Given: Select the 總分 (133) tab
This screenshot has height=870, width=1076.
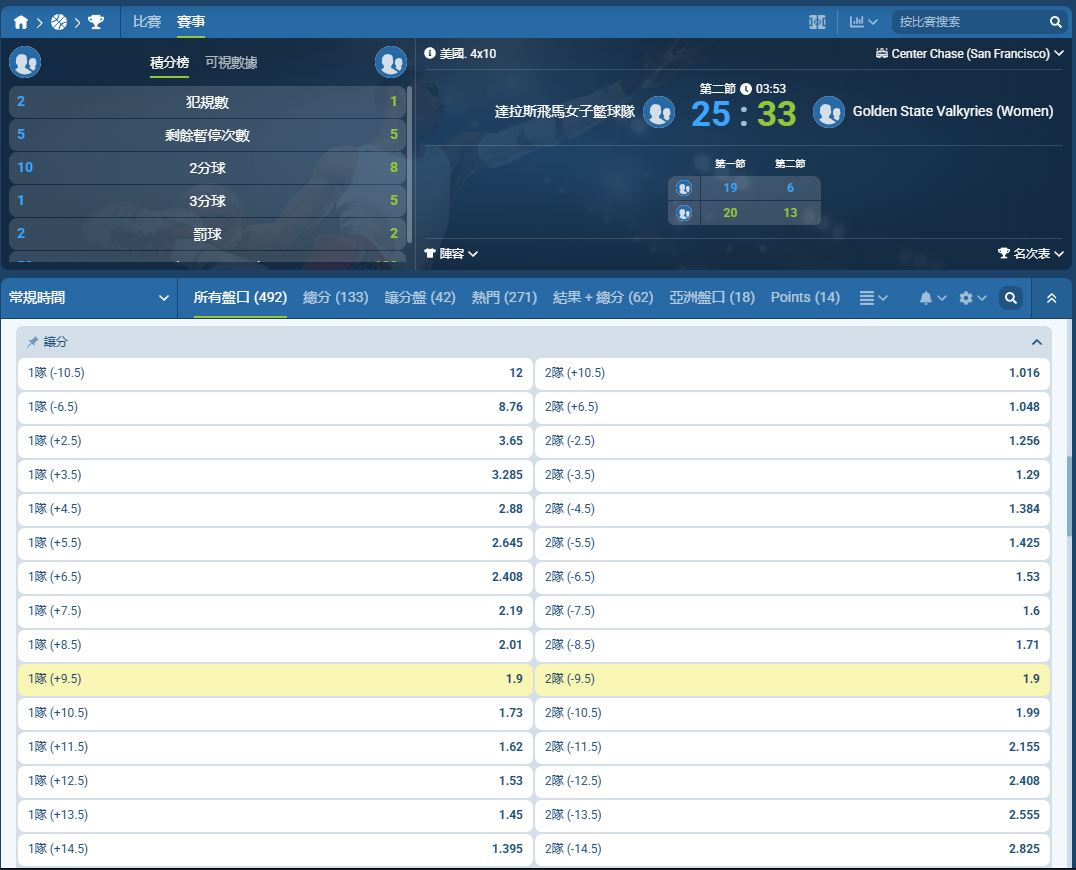Looking at the screenshot, I should coord(336,298).
